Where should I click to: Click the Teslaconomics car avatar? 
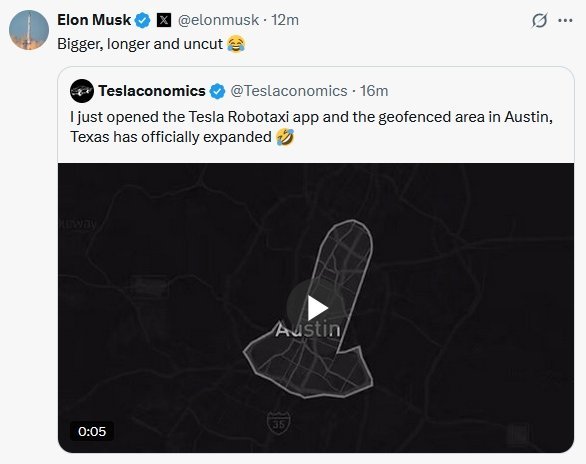pos(82,91)
